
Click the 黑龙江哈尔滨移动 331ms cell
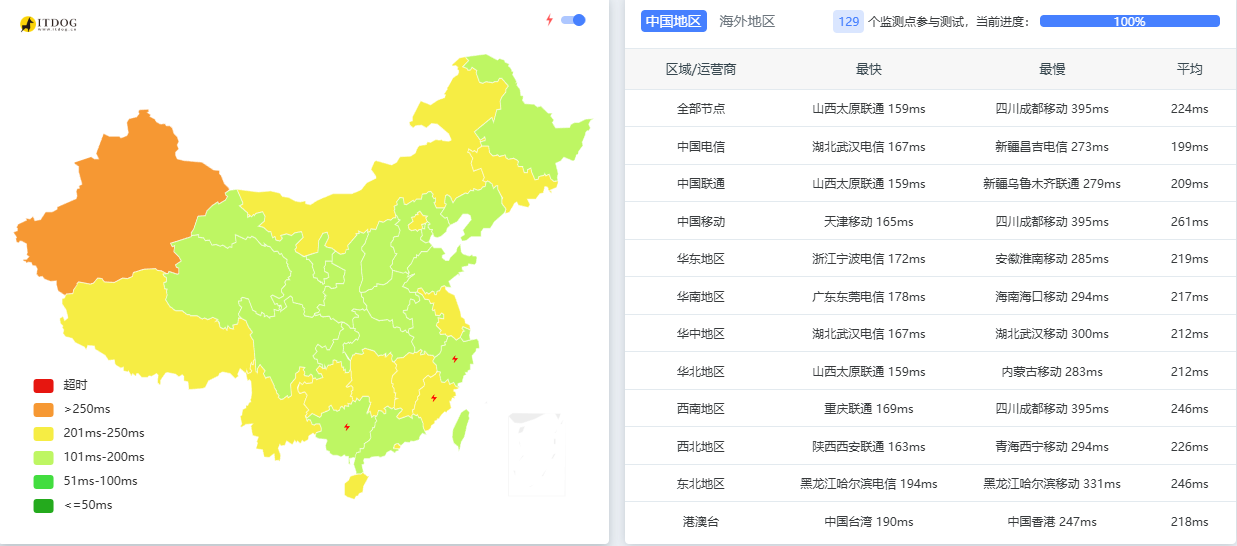coord(1052,484)
